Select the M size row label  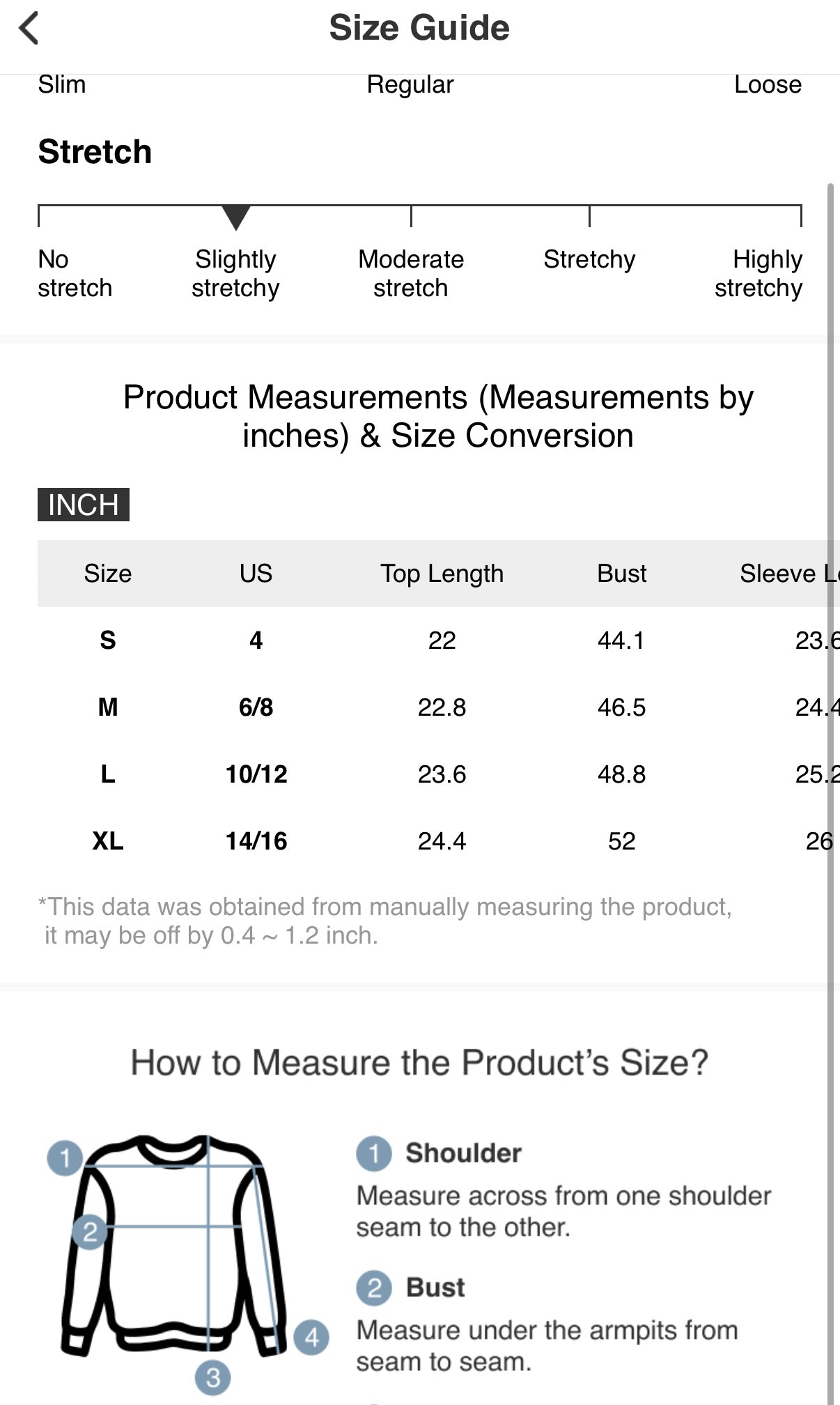click(x=108, y=707)
